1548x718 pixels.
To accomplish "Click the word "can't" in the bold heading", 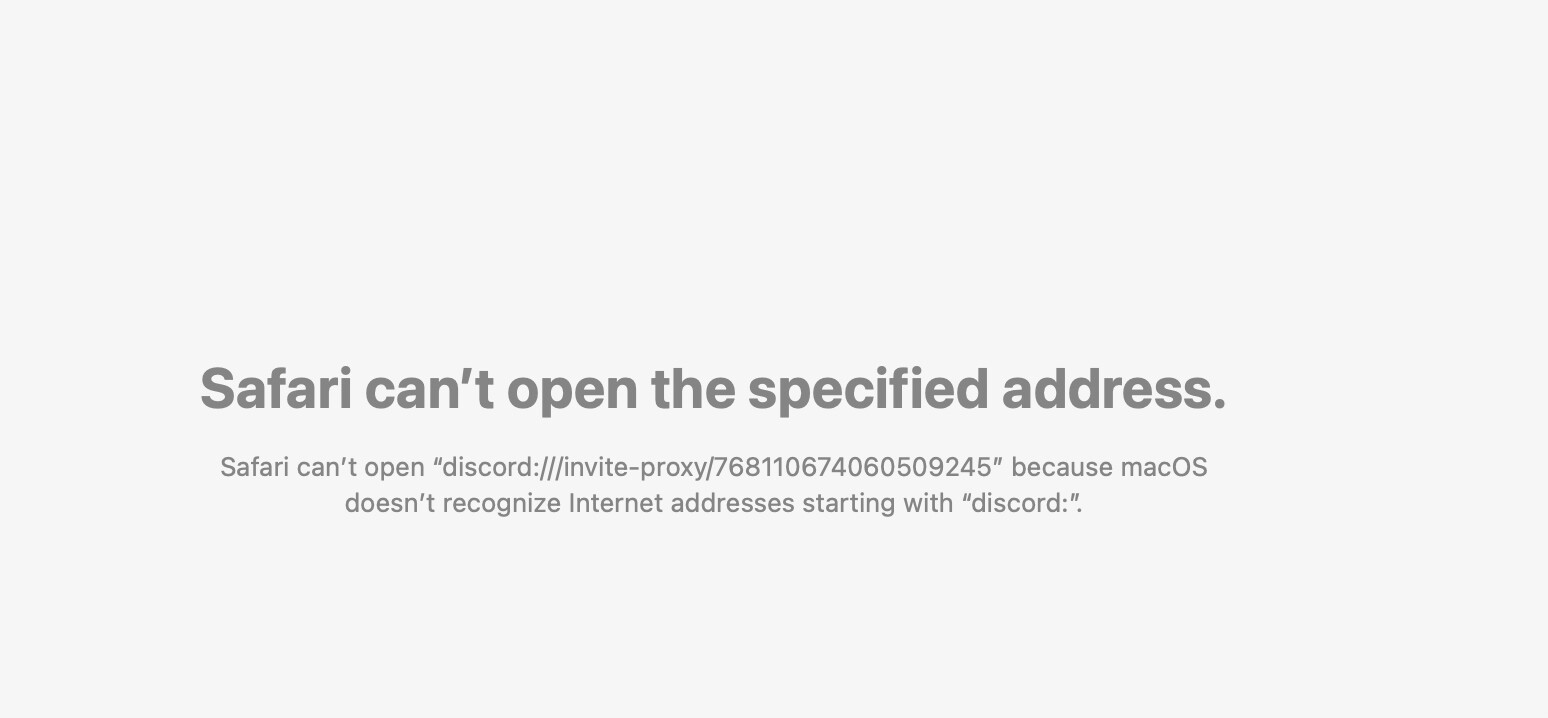I will click(x=430, y=389).
